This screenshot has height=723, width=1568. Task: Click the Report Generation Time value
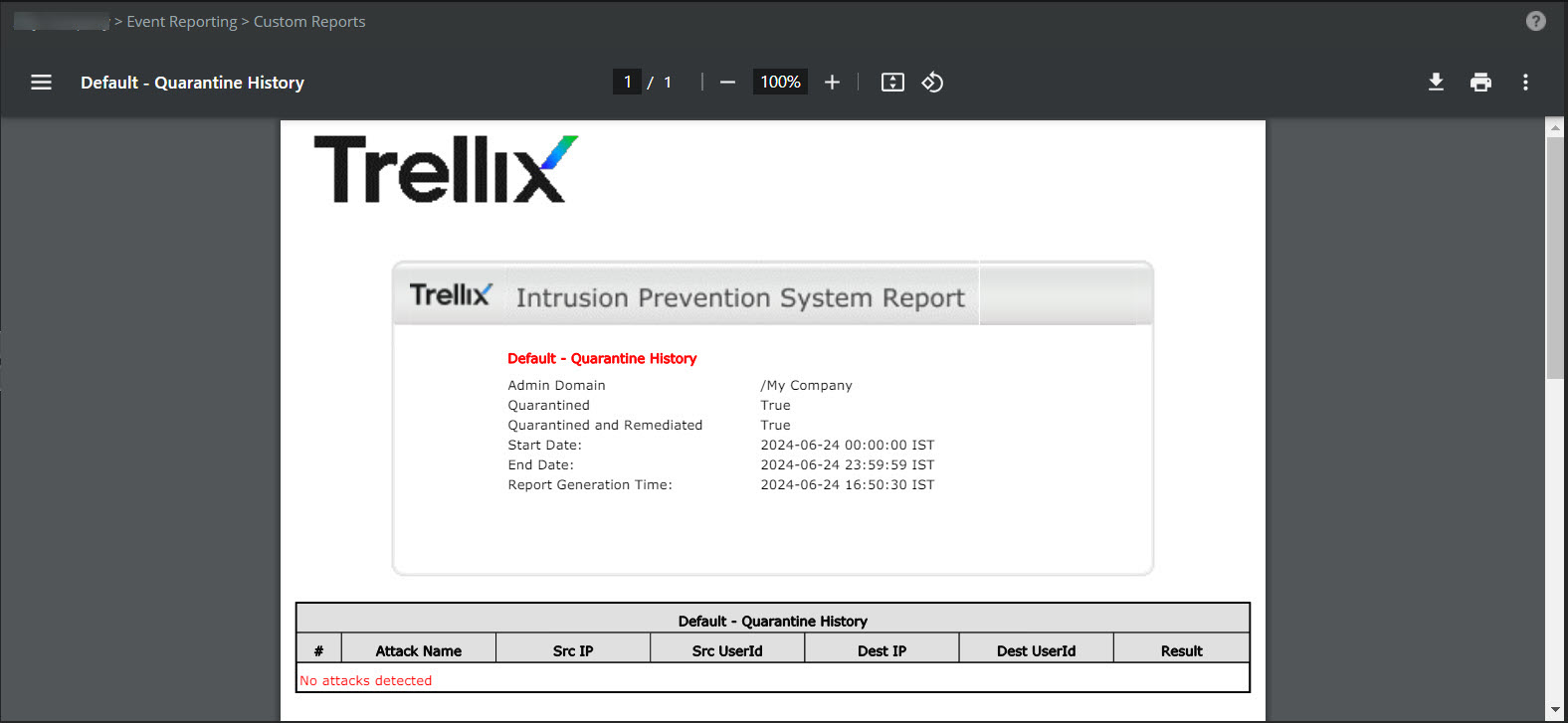point(848,485)
